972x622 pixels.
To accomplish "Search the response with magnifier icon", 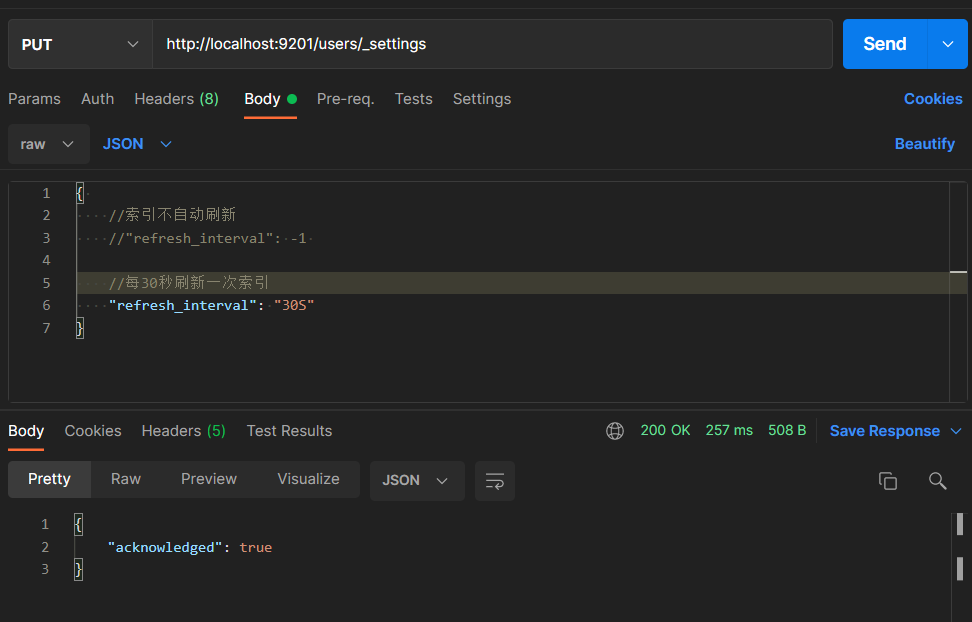I will (x=937, y=481).
